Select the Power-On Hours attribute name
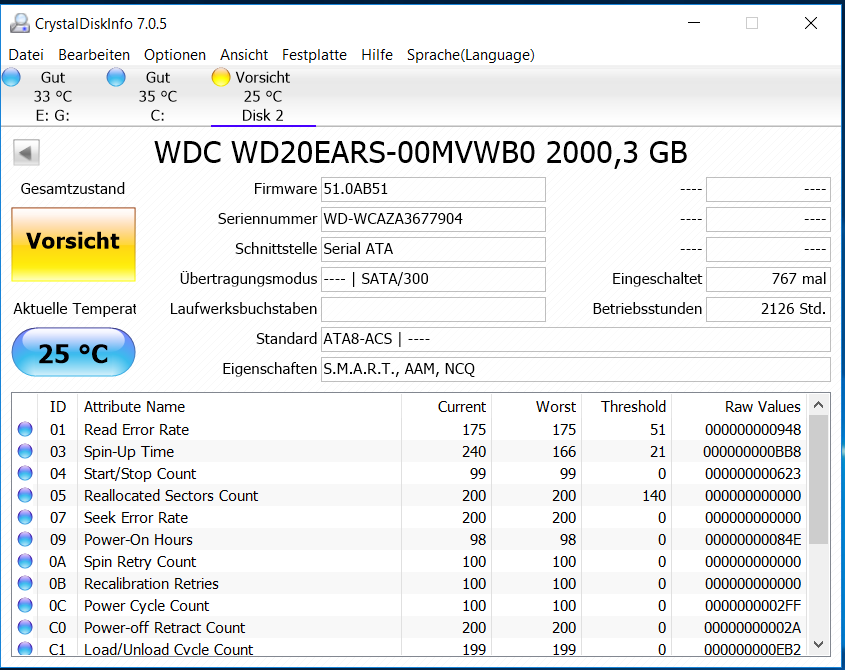Screen dimensions: 845x670 tap(138, 540)
